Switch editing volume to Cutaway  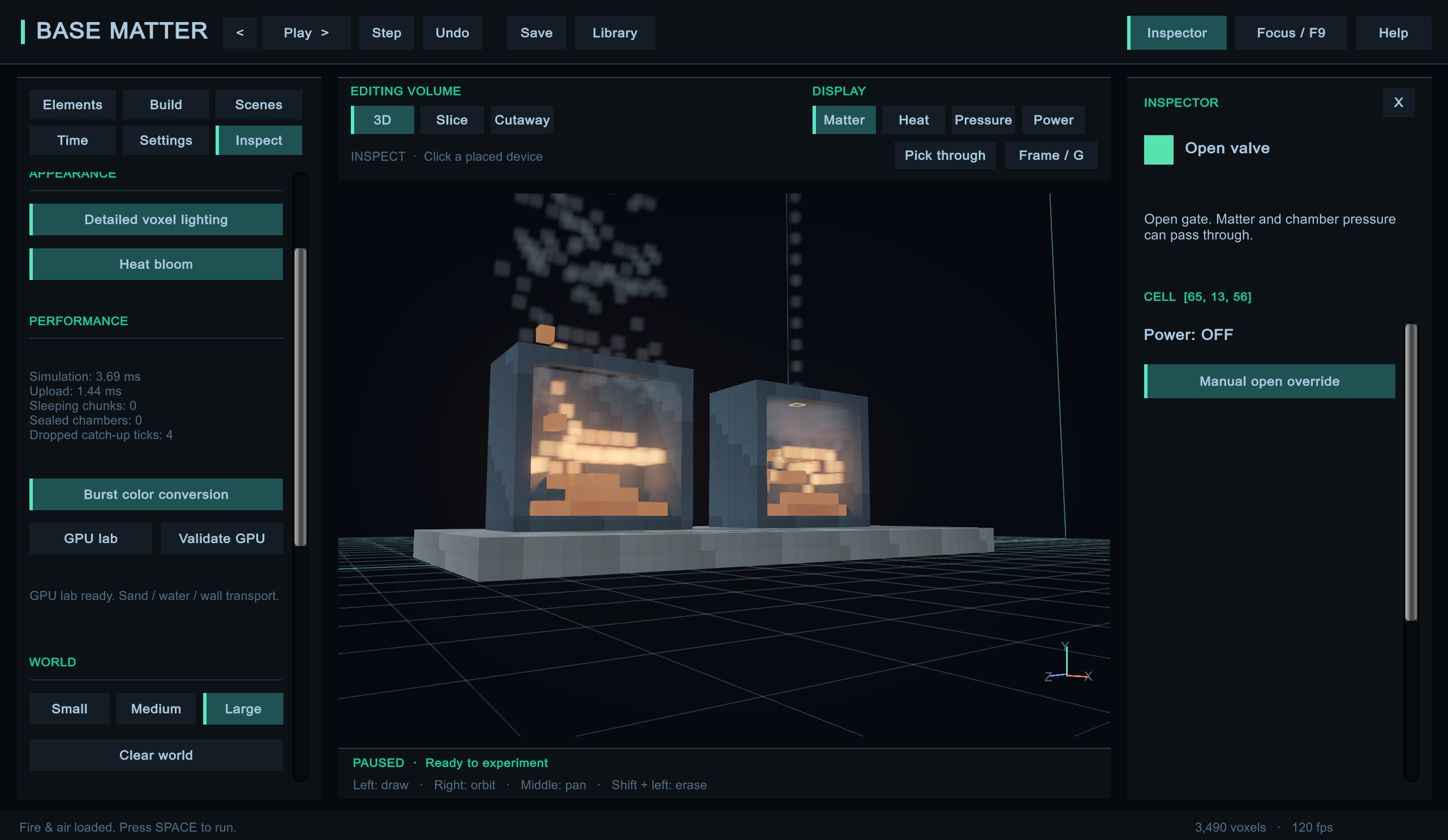(522, 120)
